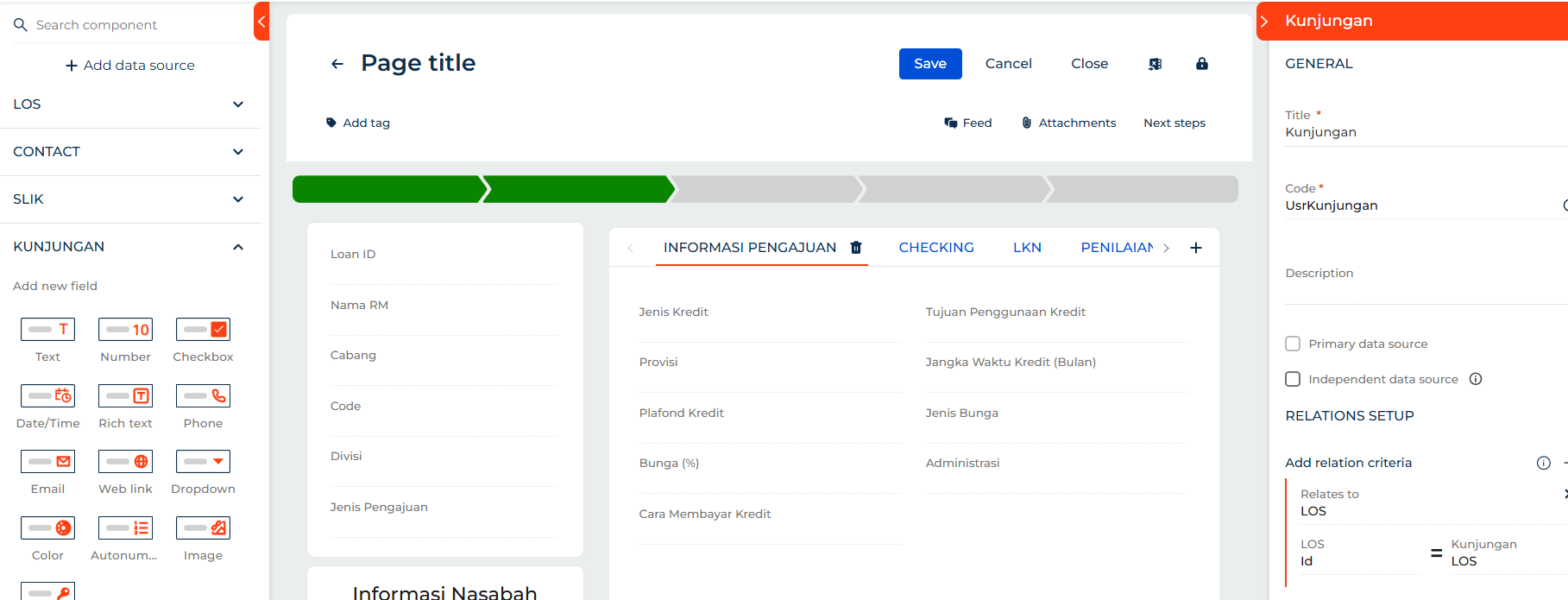Click the Save button

(929, 64)
